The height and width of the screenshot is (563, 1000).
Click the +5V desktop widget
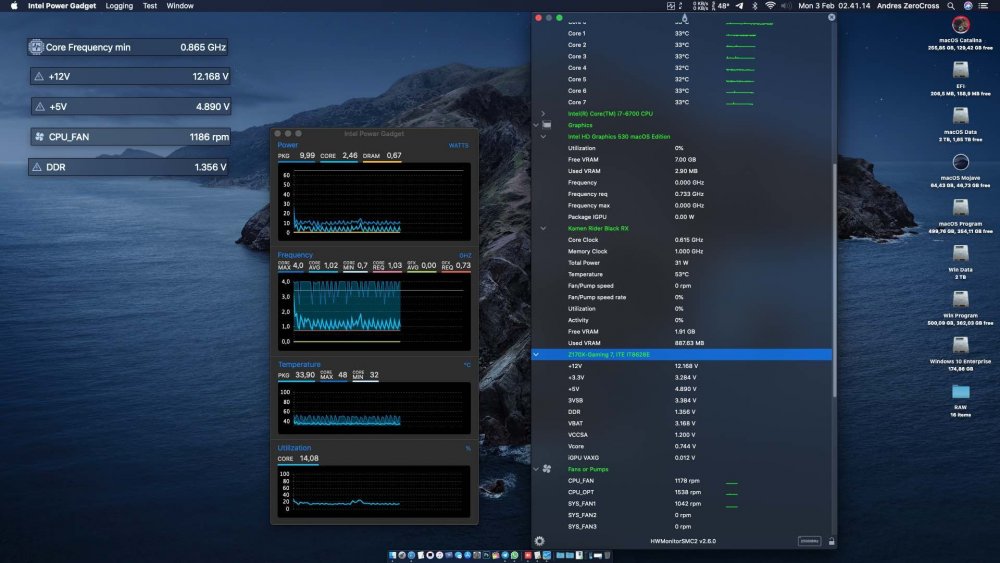(x=131, y=106)
